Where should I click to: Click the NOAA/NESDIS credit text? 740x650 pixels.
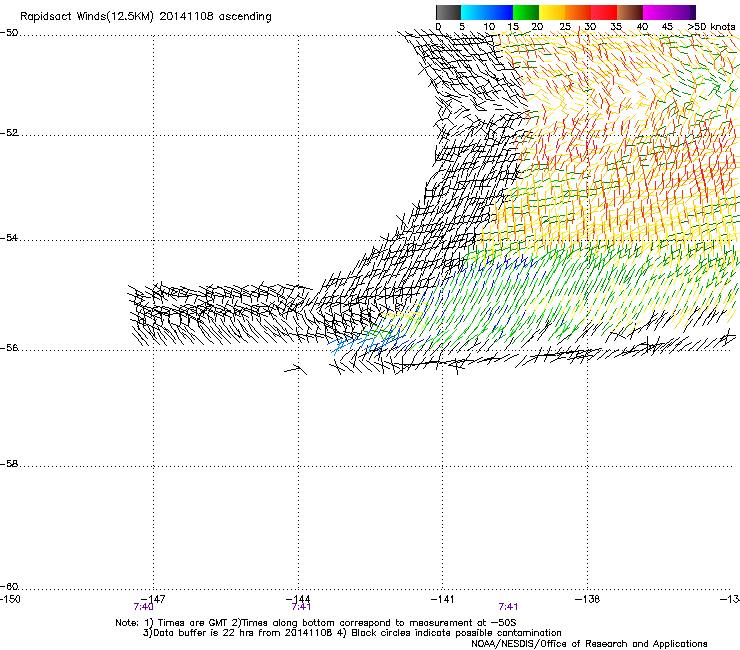(589, 644)
